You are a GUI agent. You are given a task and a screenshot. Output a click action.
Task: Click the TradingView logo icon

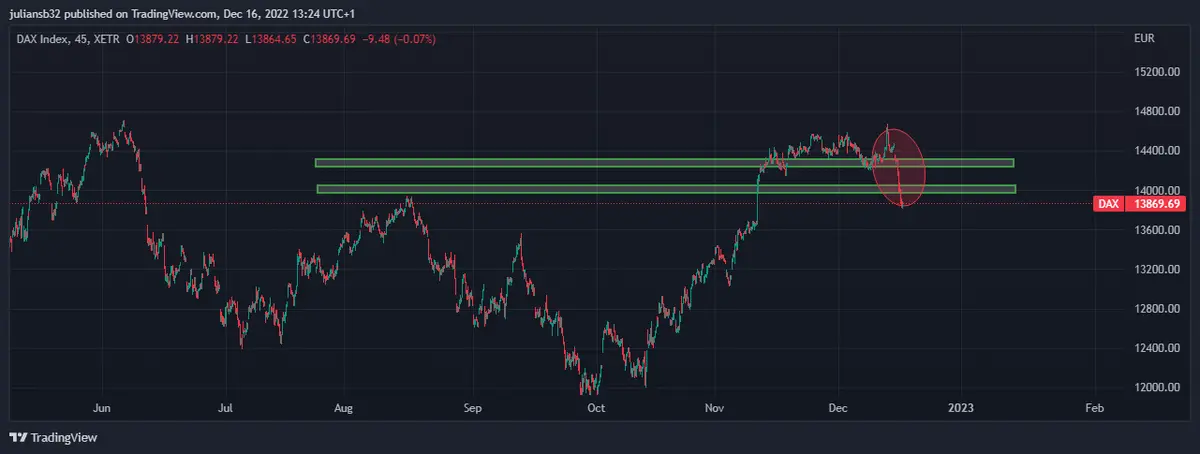(17, 438)
